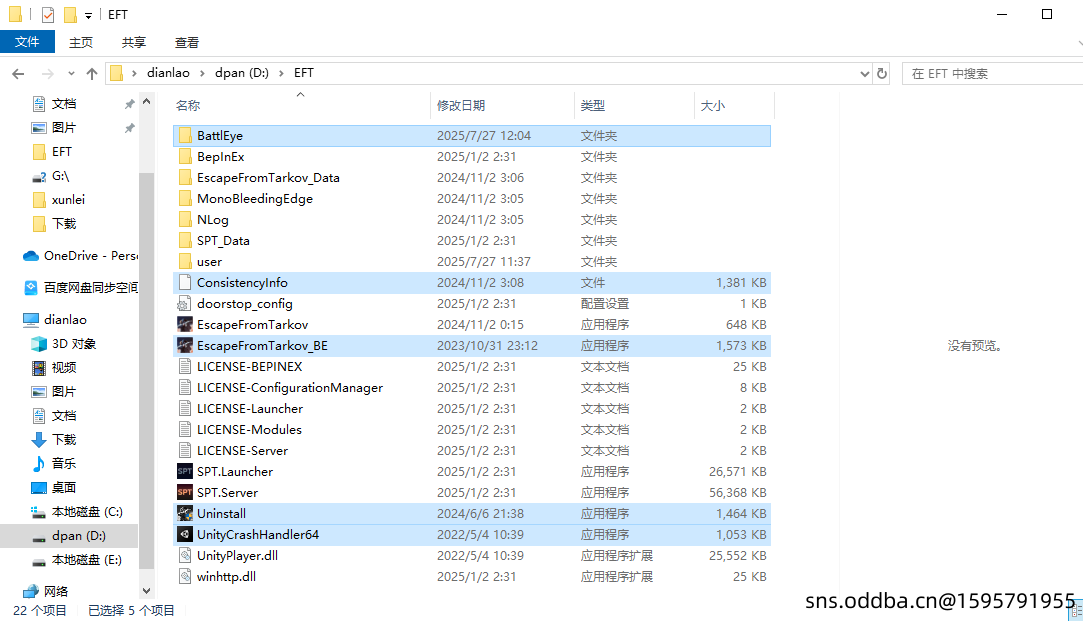The image size is (1083, 621).
Task: Expand the chevron after dpan (D:) in path
Action: point(281,73)
